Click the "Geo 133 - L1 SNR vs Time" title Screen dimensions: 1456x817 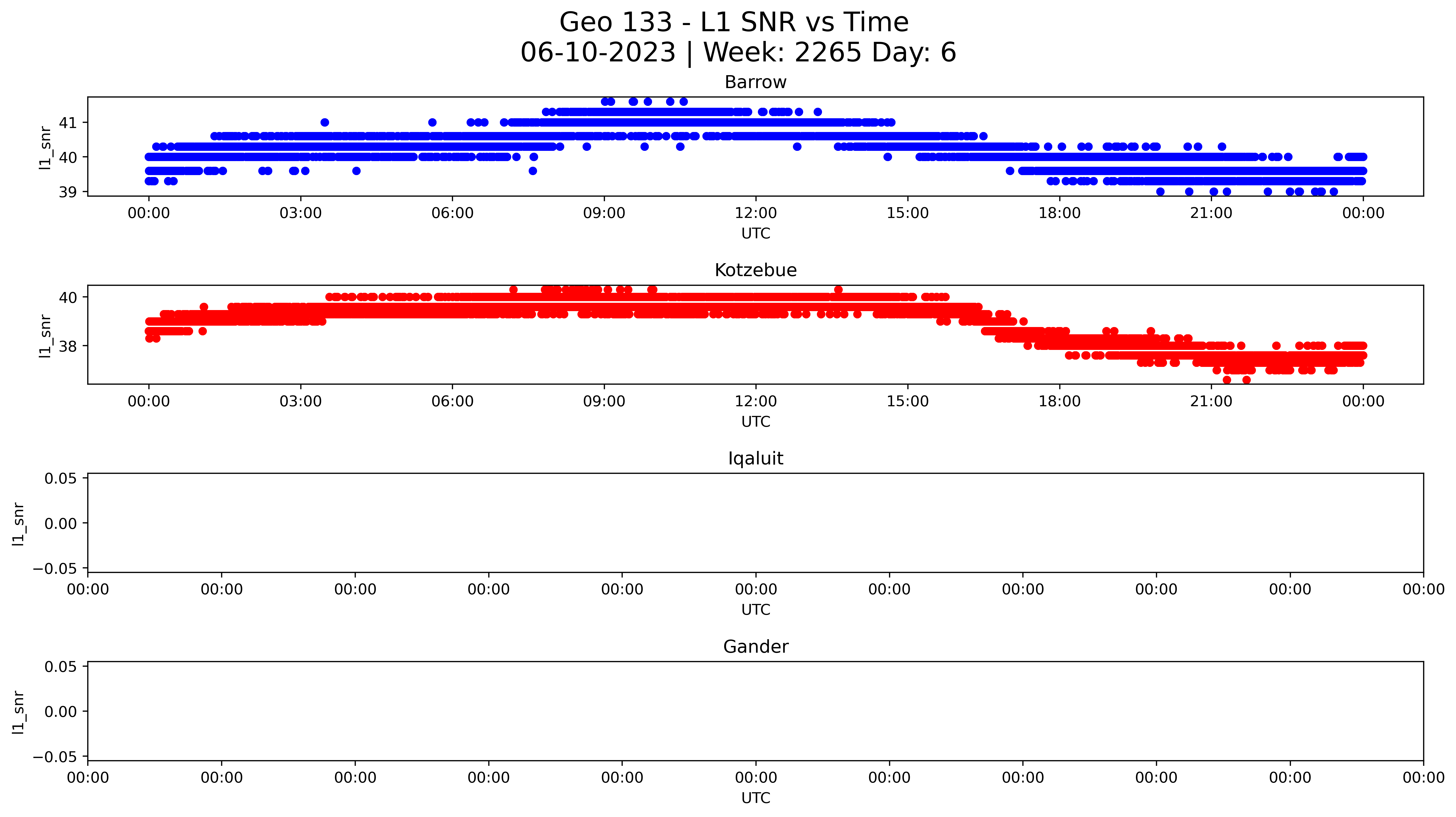pos(734,23)
